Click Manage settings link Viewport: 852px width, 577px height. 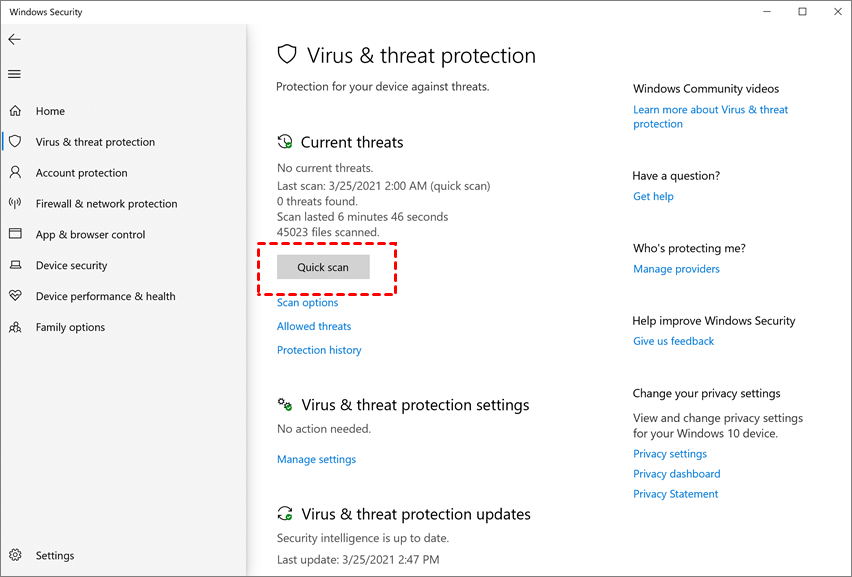pyautogui.click(x=316, y=459)
